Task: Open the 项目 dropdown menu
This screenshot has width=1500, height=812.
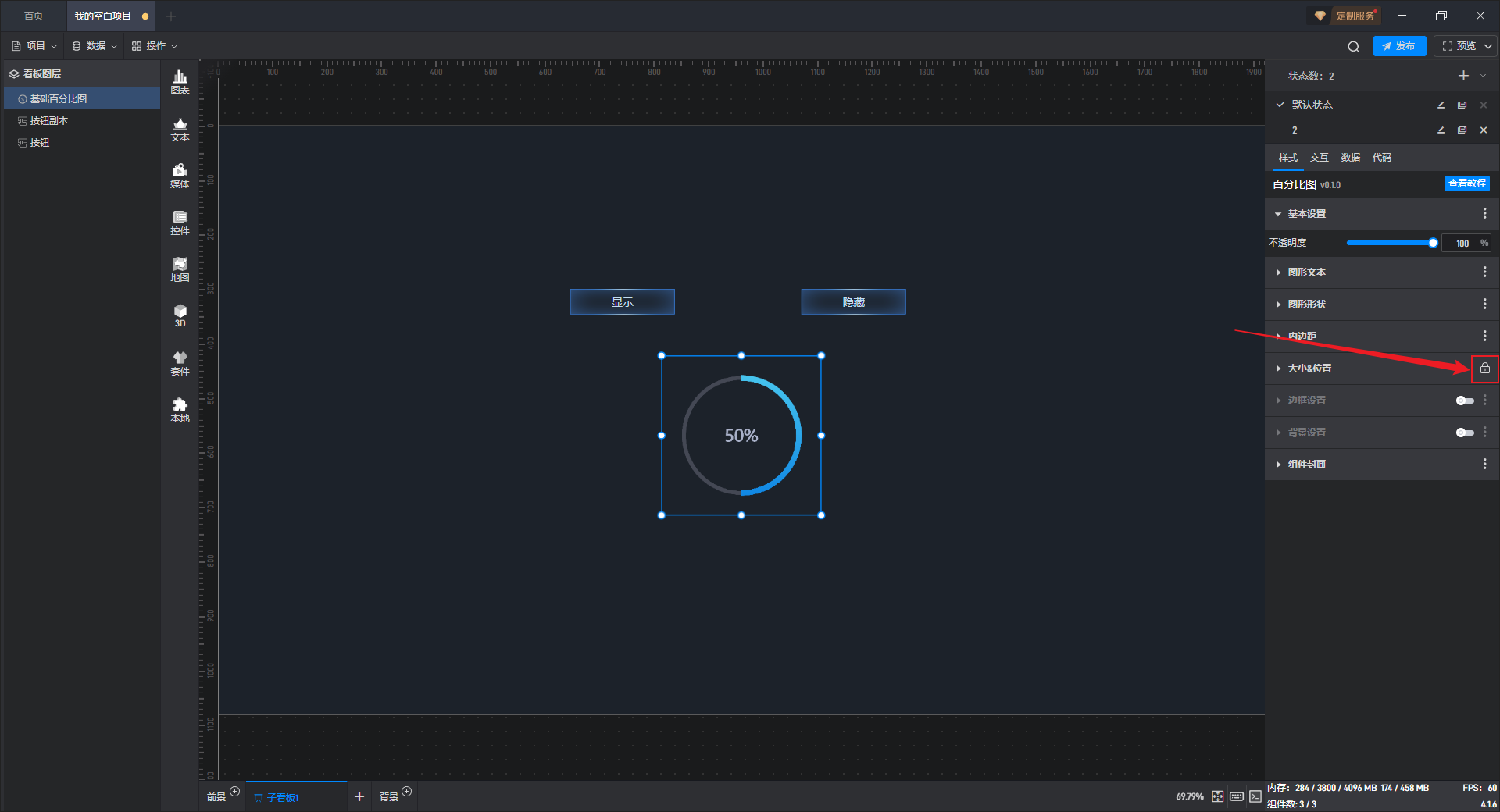Action: click(34, 46)
